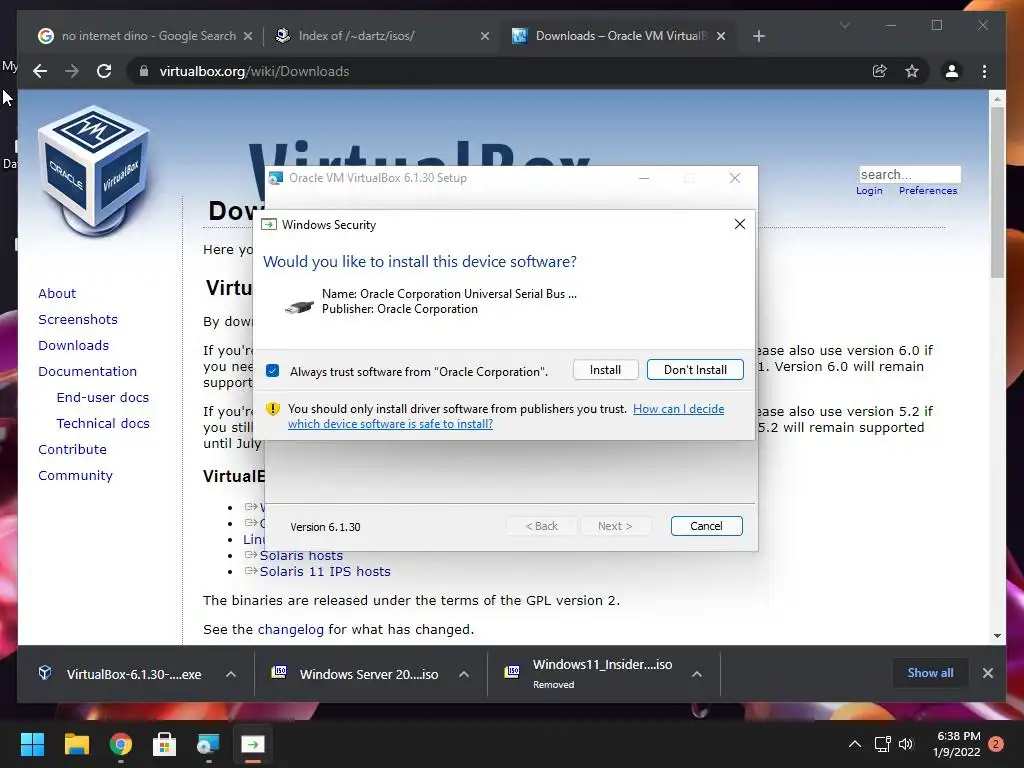Open the Chrome profile menu
This screenshot has width=1024, height=768.
pyautogui.click(x=952, y=71)
